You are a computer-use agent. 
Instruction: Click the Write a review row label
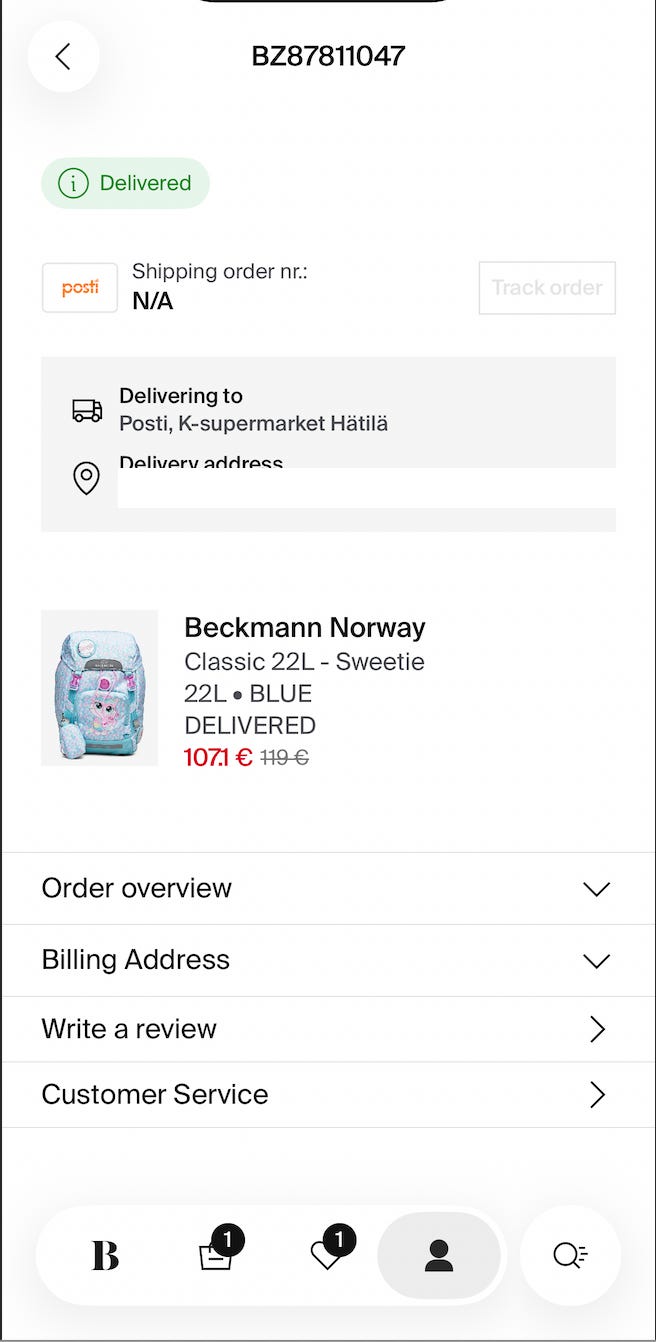click(129, 1029)
